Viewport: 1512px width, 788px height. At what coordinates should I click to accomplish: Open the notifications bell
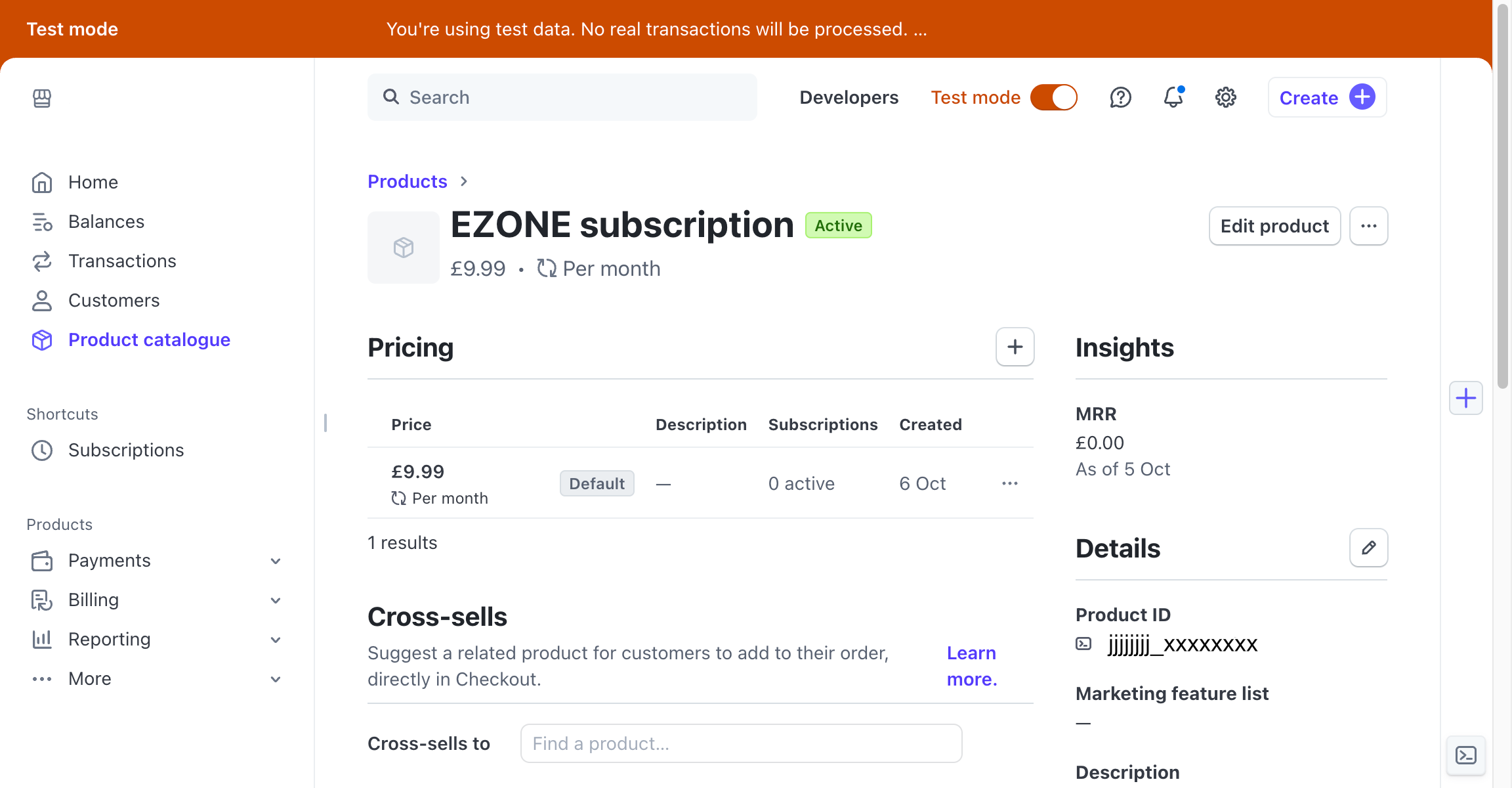(1173, 97)
